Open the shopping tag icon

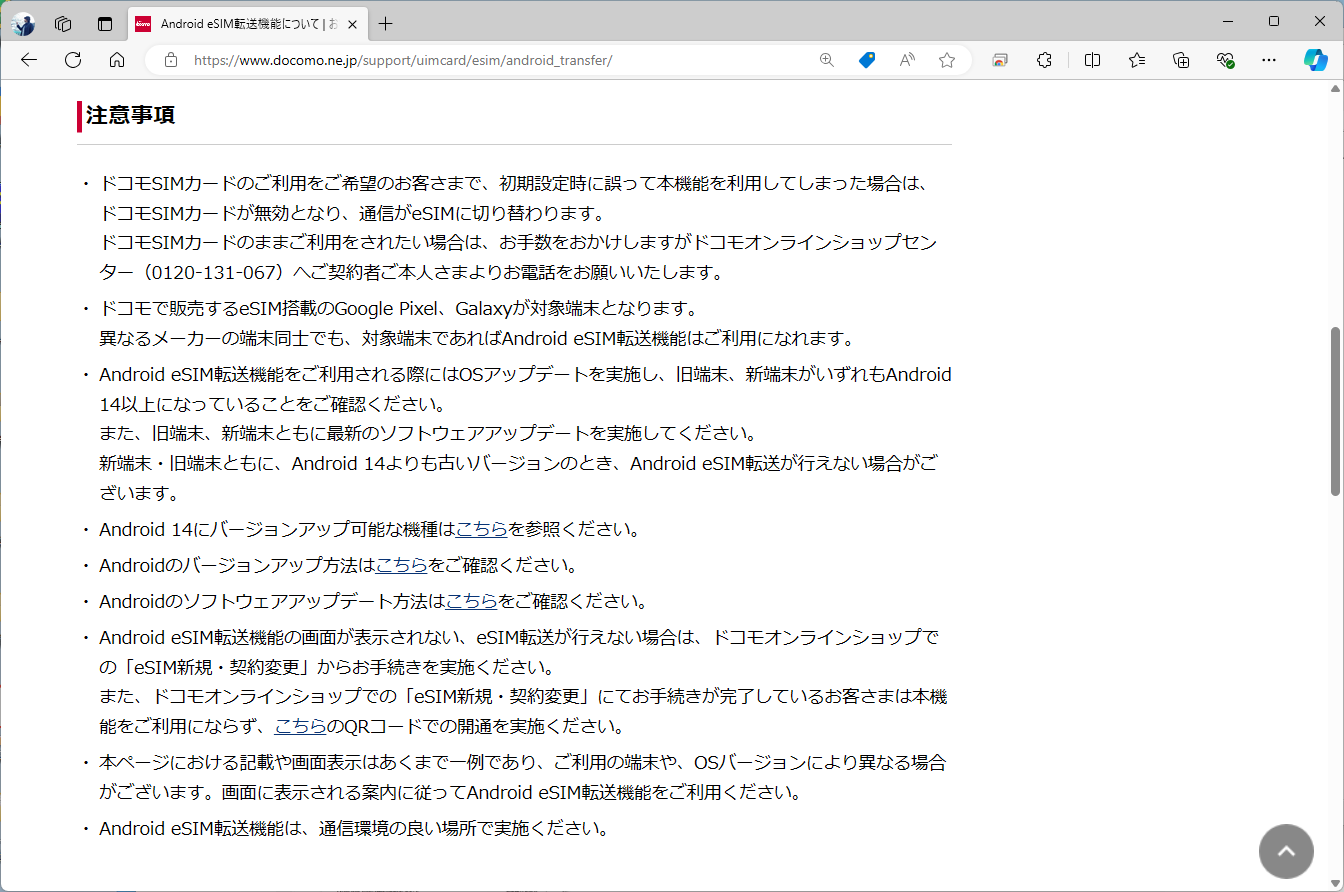click(866, 60)
